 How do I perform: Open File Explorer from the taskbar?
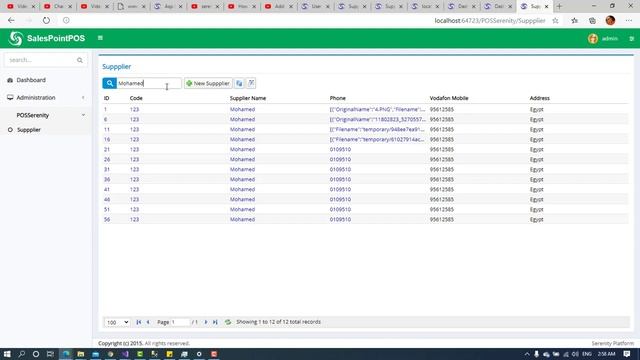tap(80, 354)
